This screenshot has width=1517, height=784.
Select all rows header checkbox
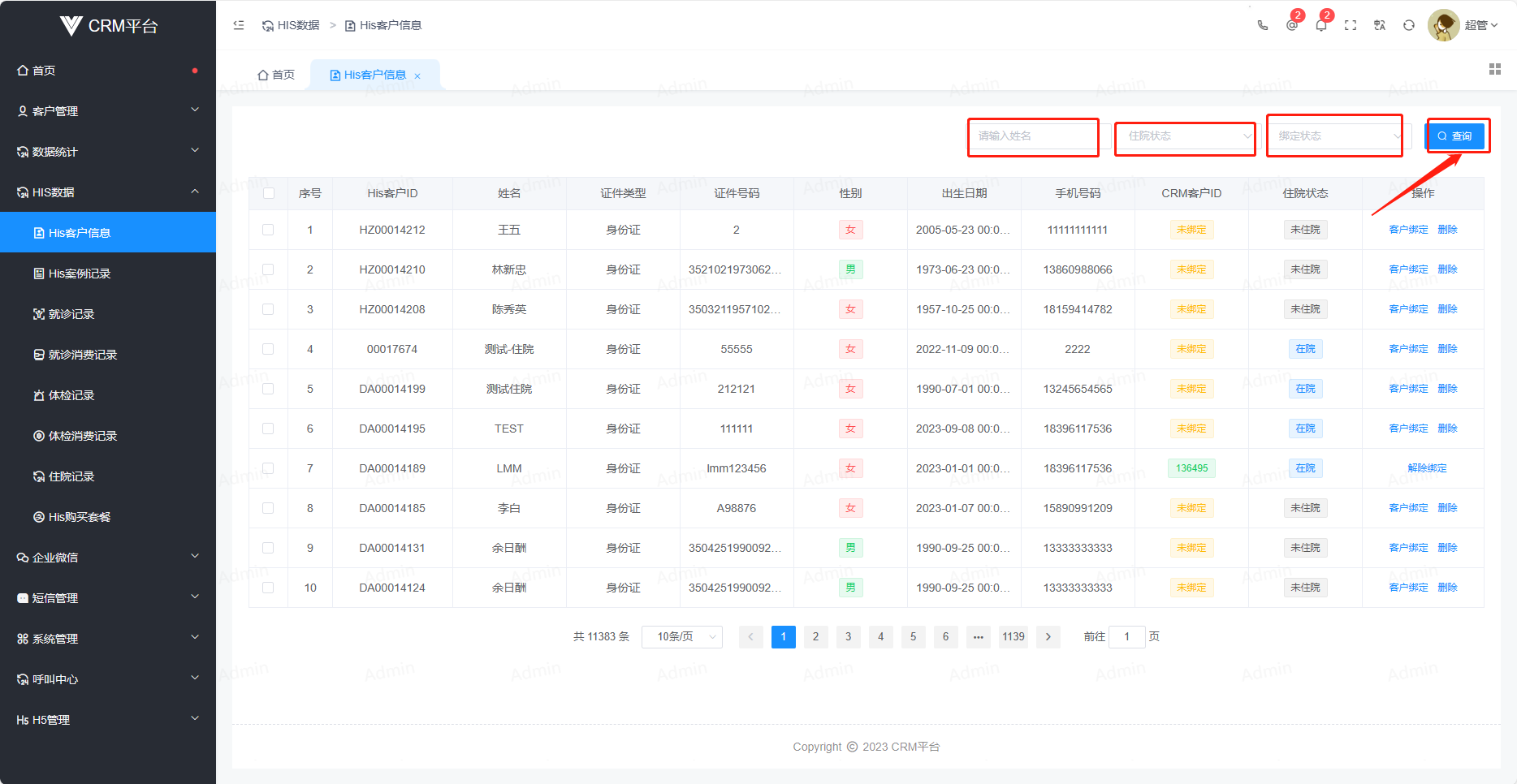269,193
